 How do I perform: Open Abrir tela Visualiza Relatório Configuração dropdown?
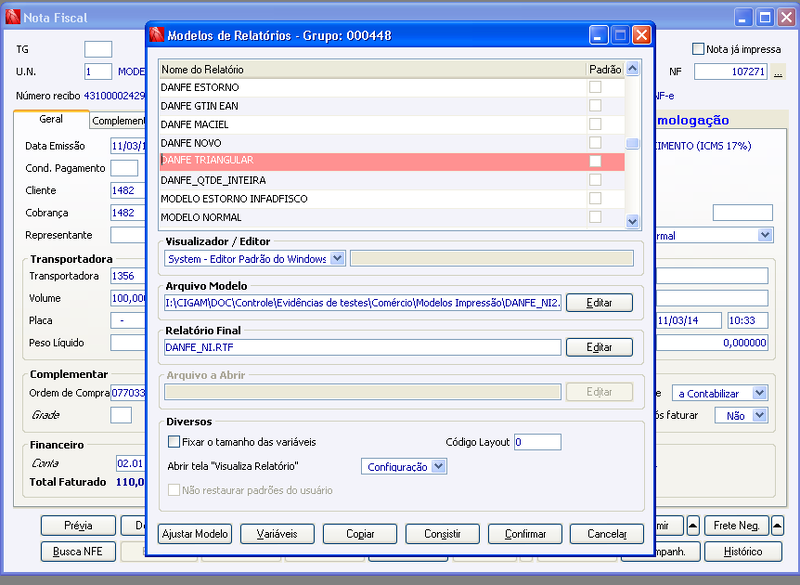point(438,466)
